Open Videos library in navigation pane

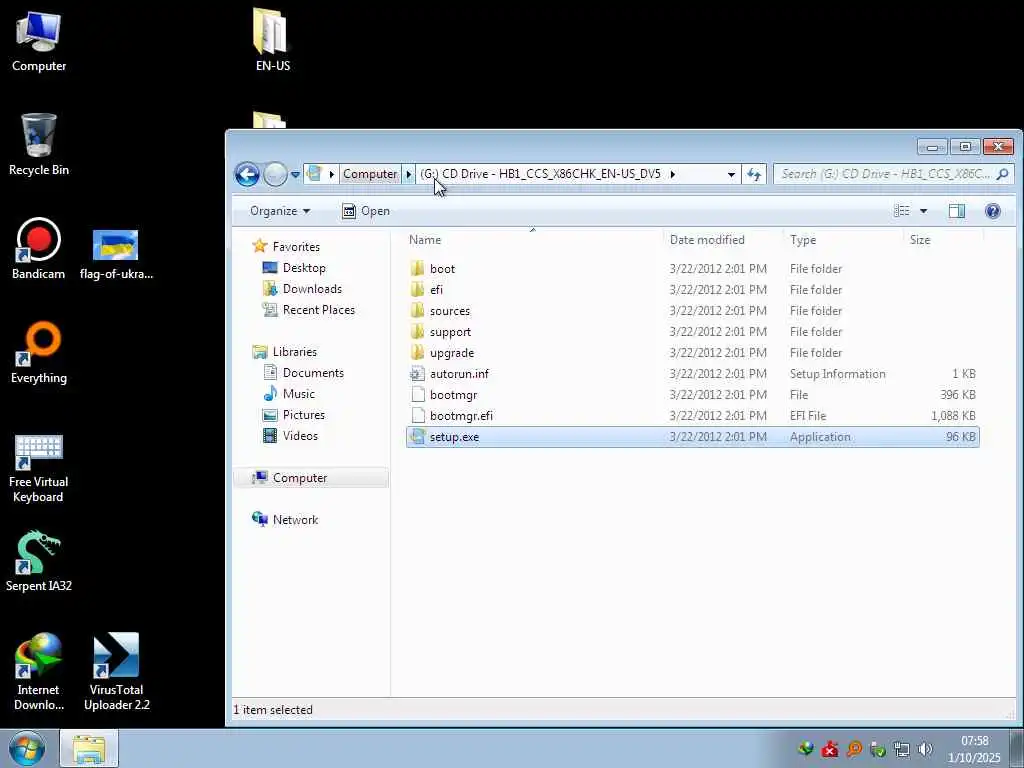pos(300,436)
